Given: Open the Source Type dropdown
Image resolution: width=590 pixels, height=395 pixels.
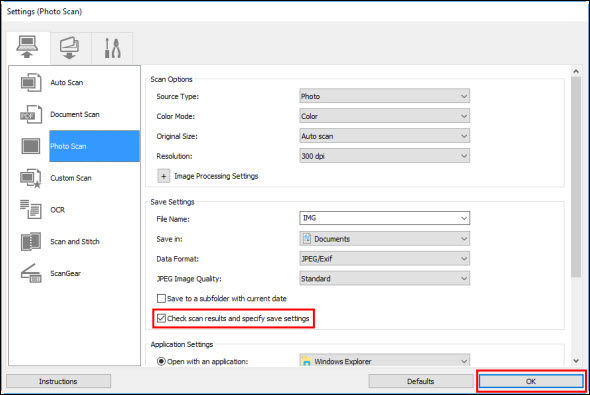Looking at the screenshot, I should (x=385, y=96).
